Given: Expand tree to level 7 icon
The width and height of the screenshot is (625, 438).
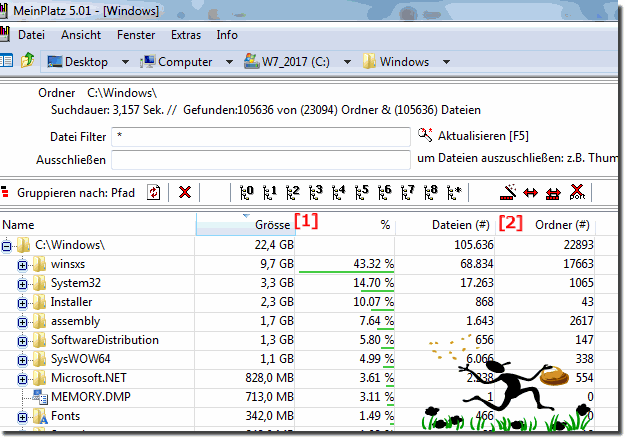Looking at the screenshot, I should tap(407, 192).
